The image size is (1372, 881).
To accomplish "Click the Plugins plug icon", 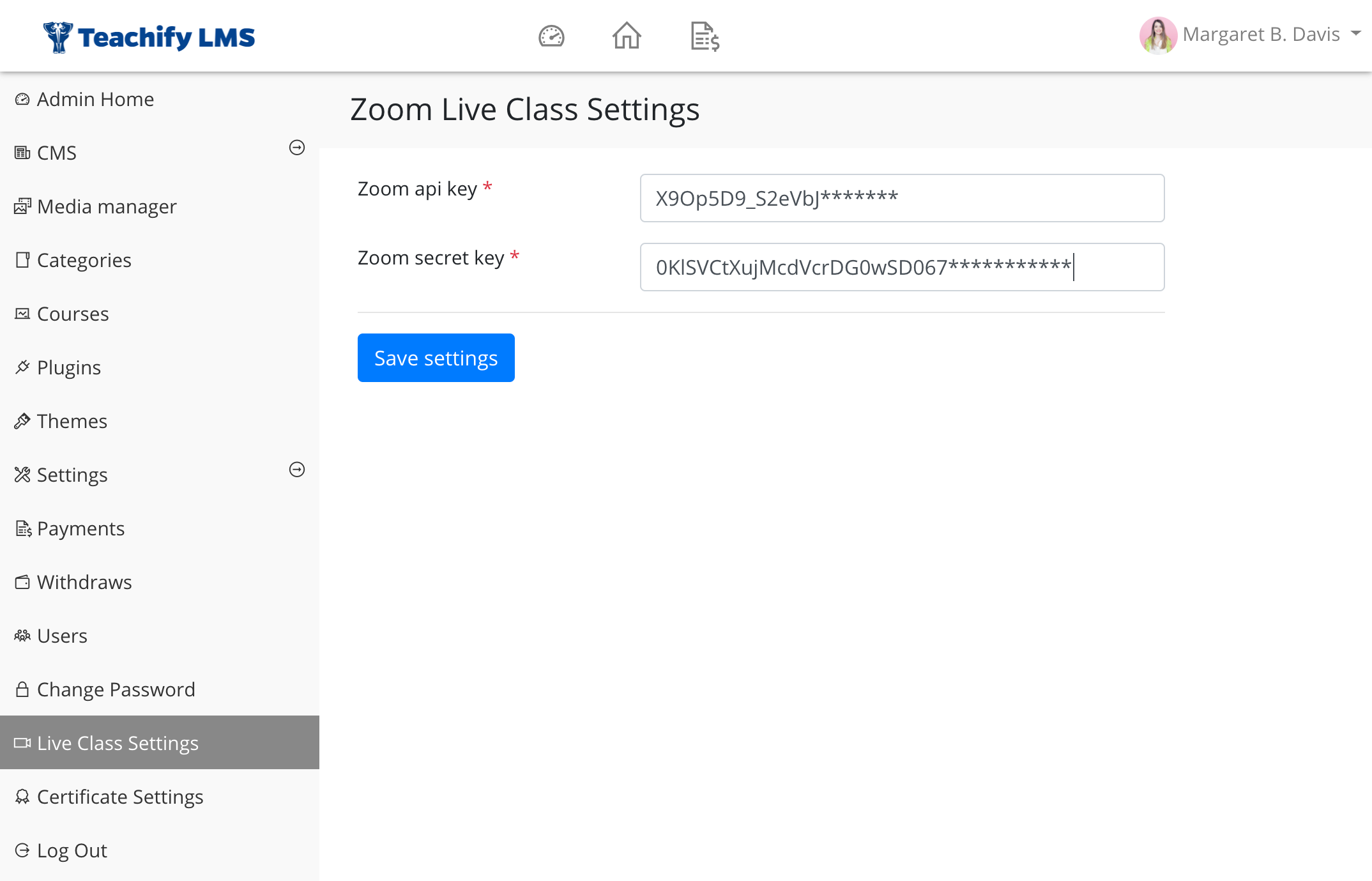I will click(x=22, y=367).
